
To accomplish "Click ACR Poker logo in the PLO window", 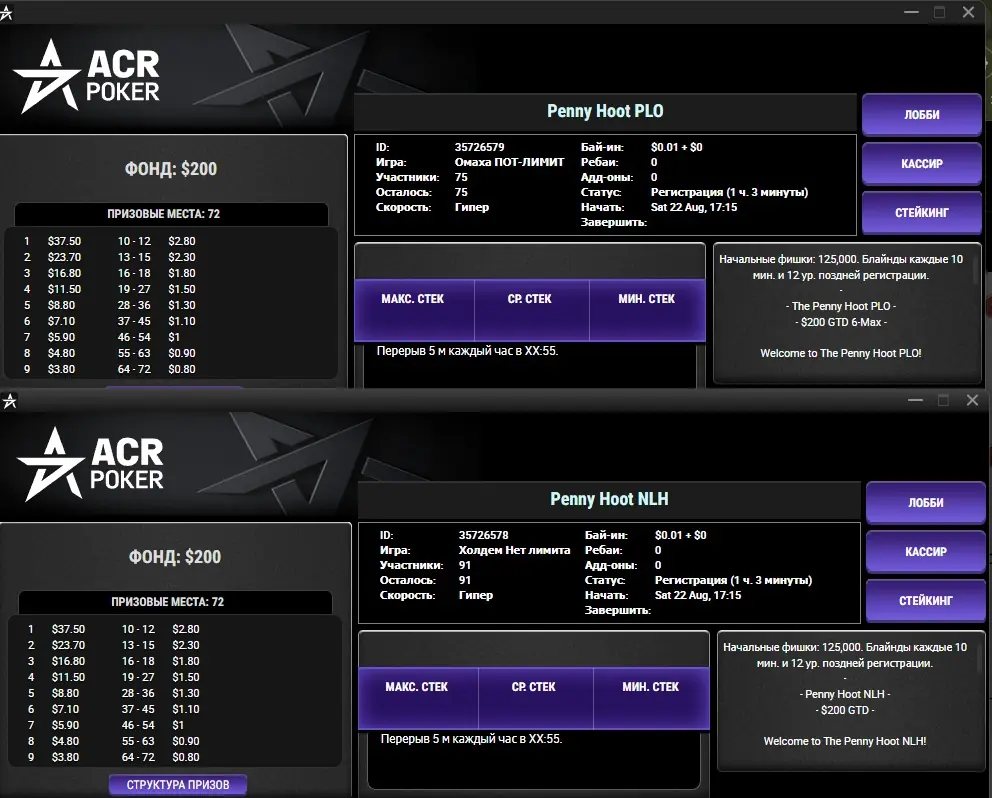I will tap(87, 77).
